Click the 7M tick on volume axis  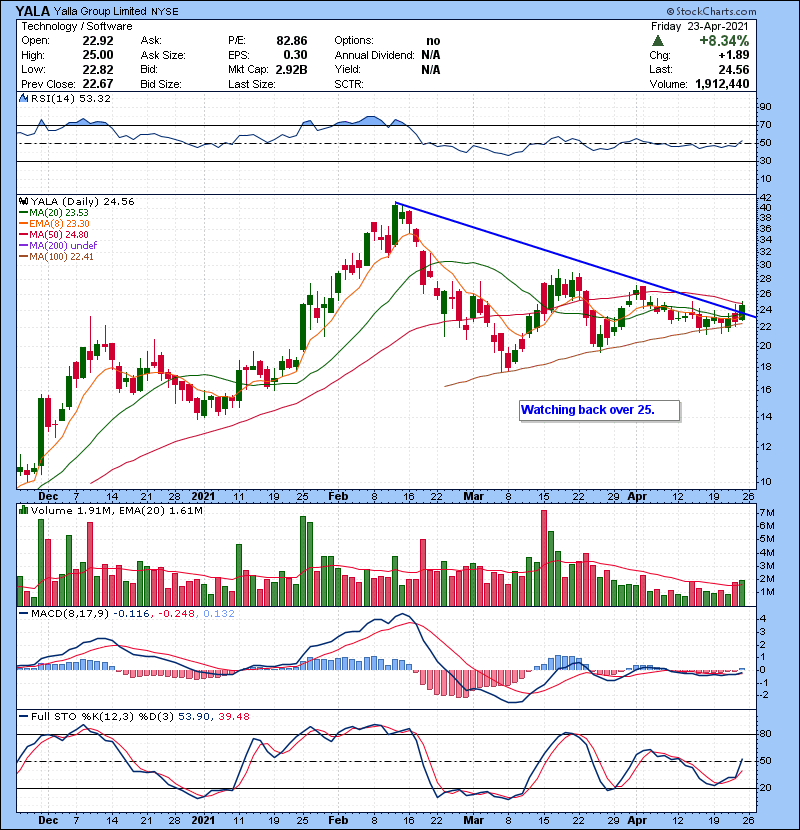point(767,512)
